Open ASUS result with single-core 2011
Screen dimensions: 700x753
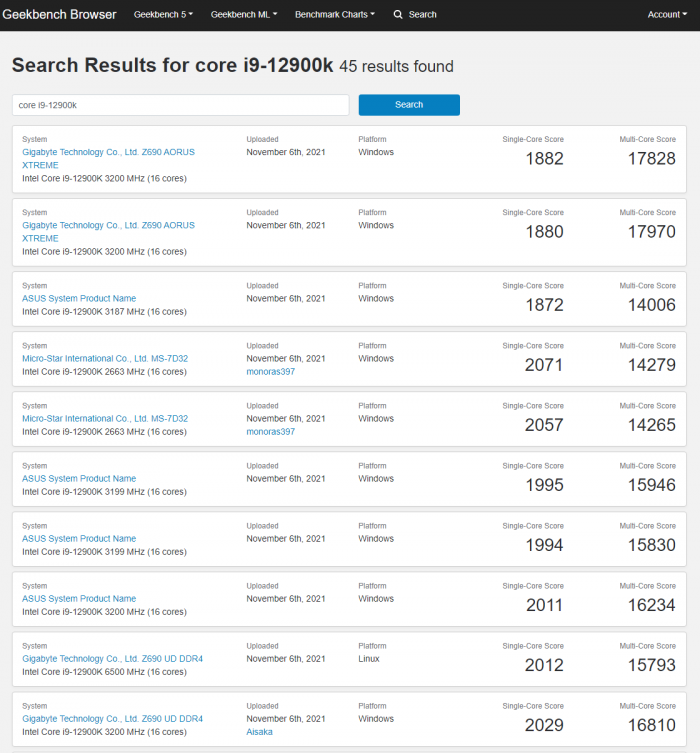click(79, 598)
